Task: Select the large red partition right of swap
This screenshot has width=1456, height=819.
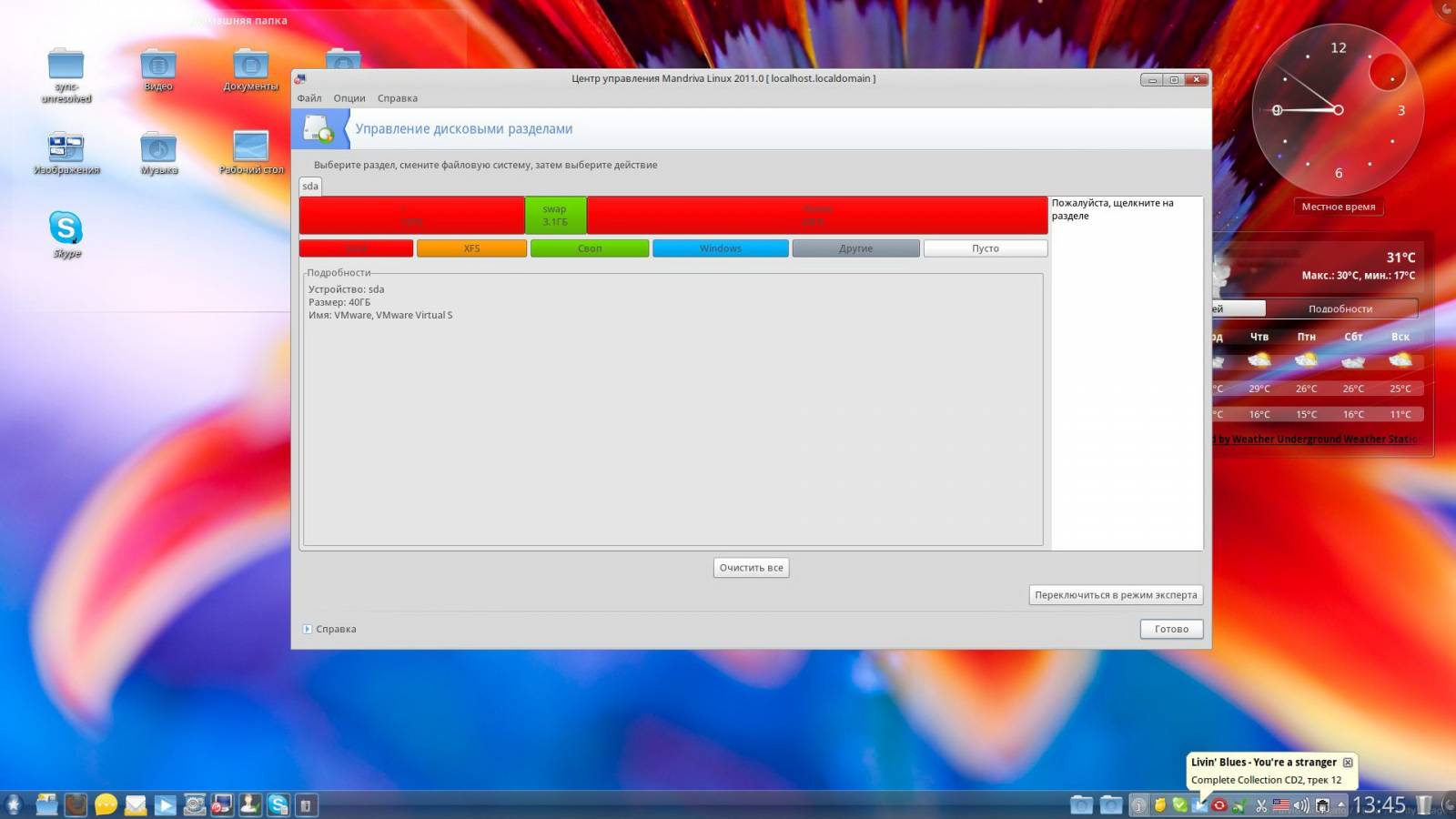Action: [817, 216]
